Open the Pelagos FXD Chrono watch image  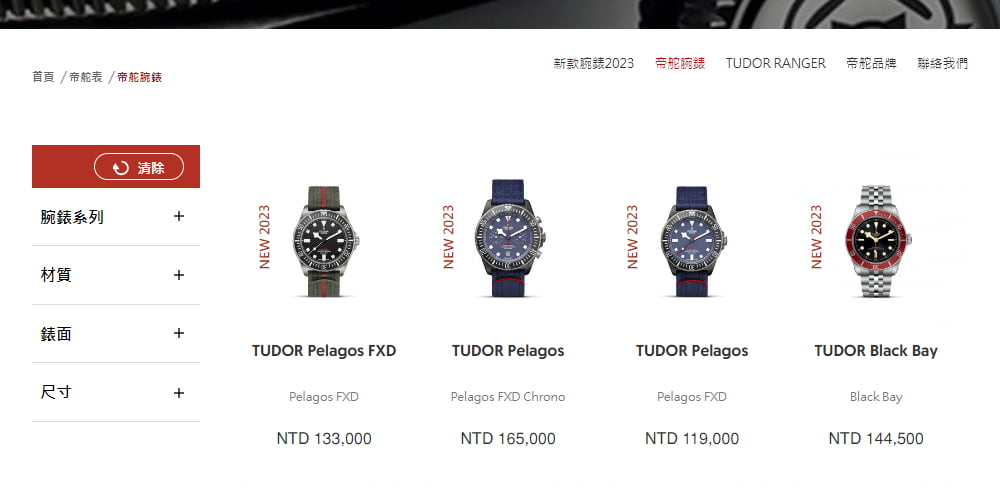(508, 238)
